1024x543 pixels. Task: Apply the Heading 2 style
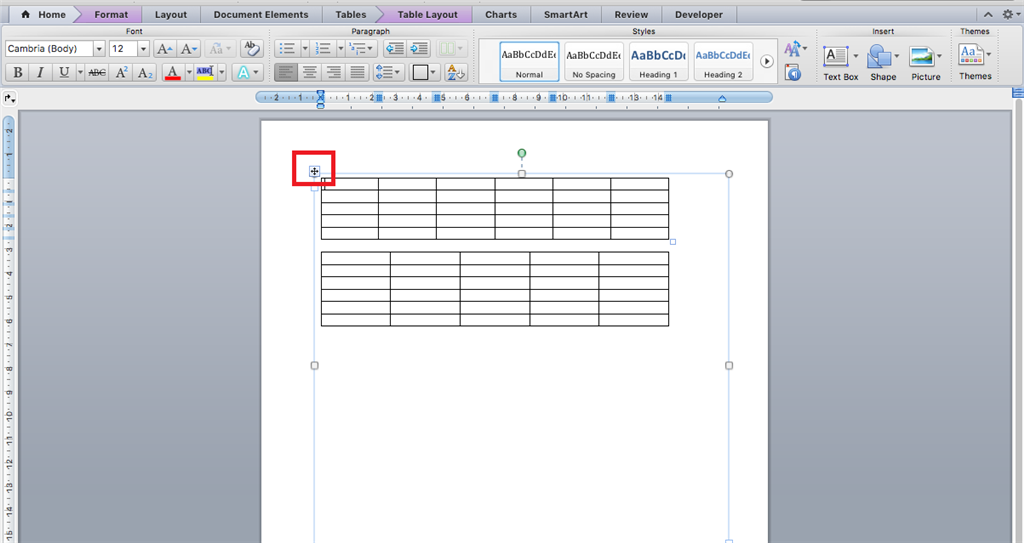pyautogui.click(x=723, y=62)
